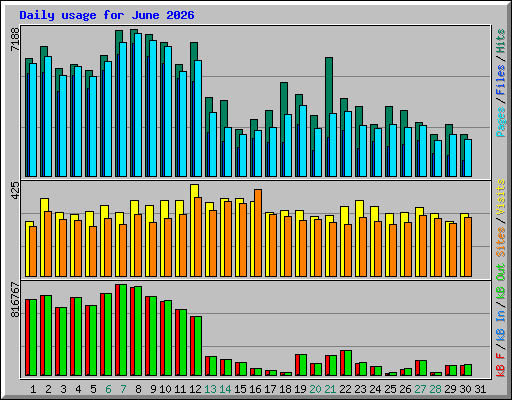
Task: Click the "Visits" legend label
Action: pyautogui.click(x=501, y=197)
